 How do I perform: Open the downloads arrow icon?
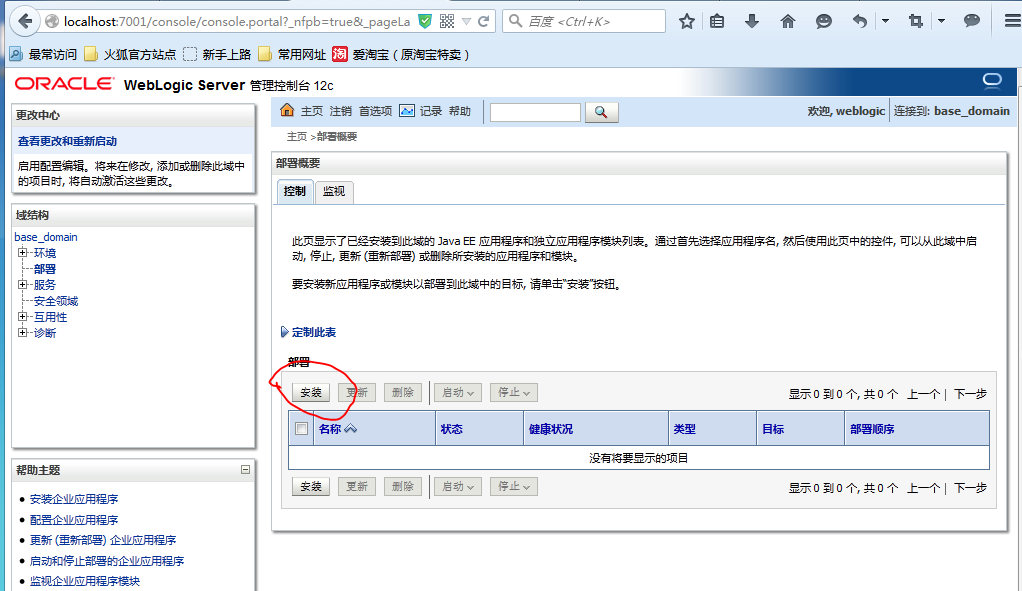coord(752,22)
